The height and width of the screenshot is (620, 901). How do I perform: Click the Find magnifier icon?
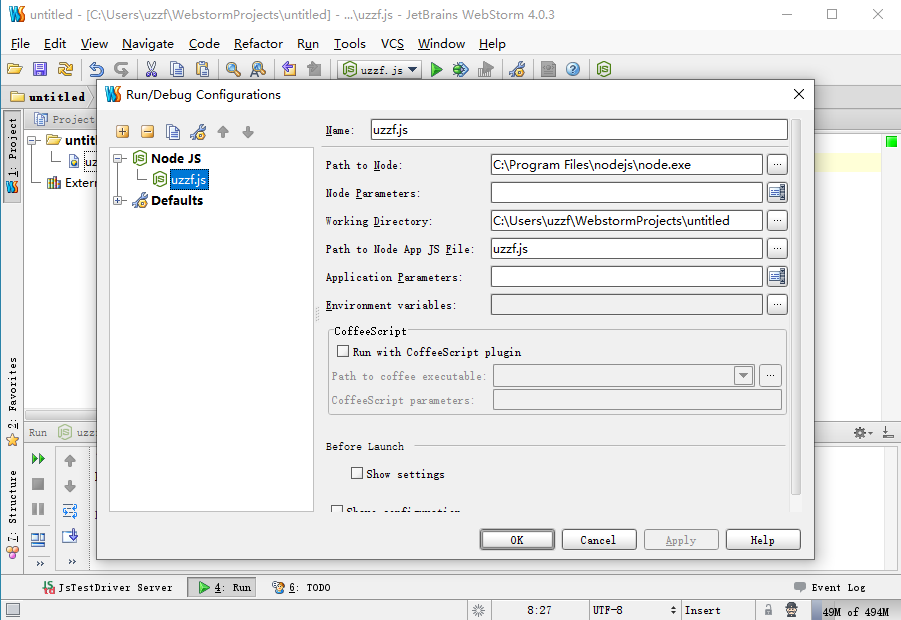[x=233, y=70]
